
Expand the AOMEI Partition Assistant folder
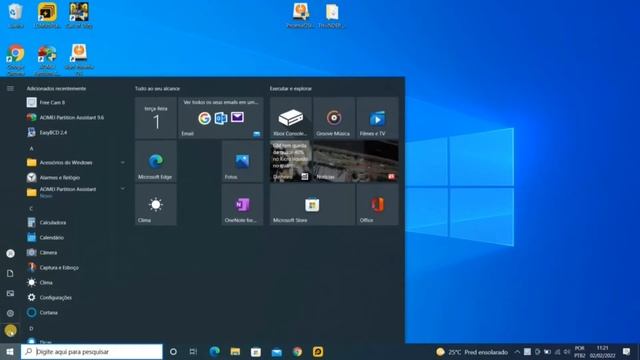(x=76, y=192)
